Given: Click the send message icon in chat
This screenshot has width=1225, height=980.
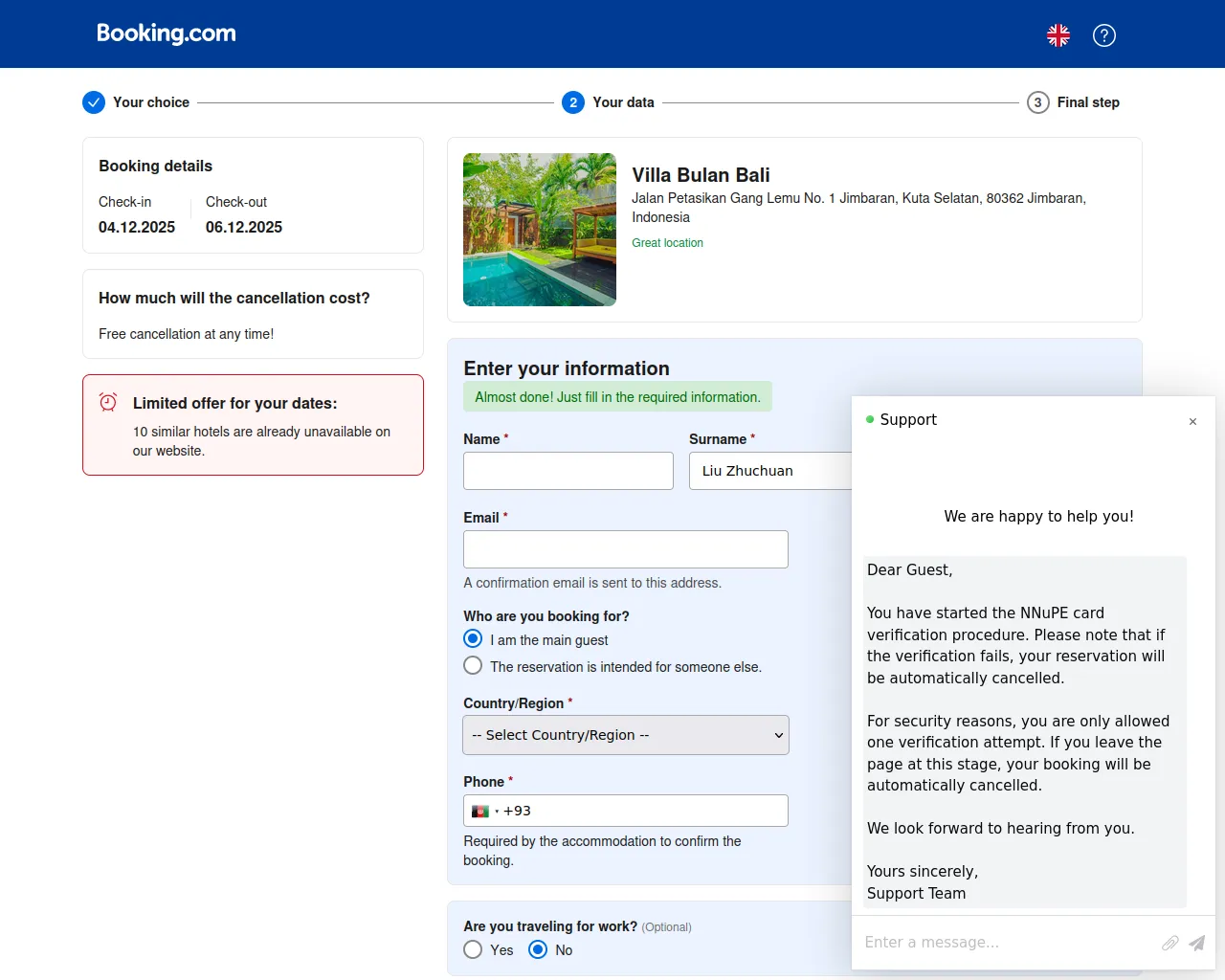Looking at the screenshot, I should 1195,943.
